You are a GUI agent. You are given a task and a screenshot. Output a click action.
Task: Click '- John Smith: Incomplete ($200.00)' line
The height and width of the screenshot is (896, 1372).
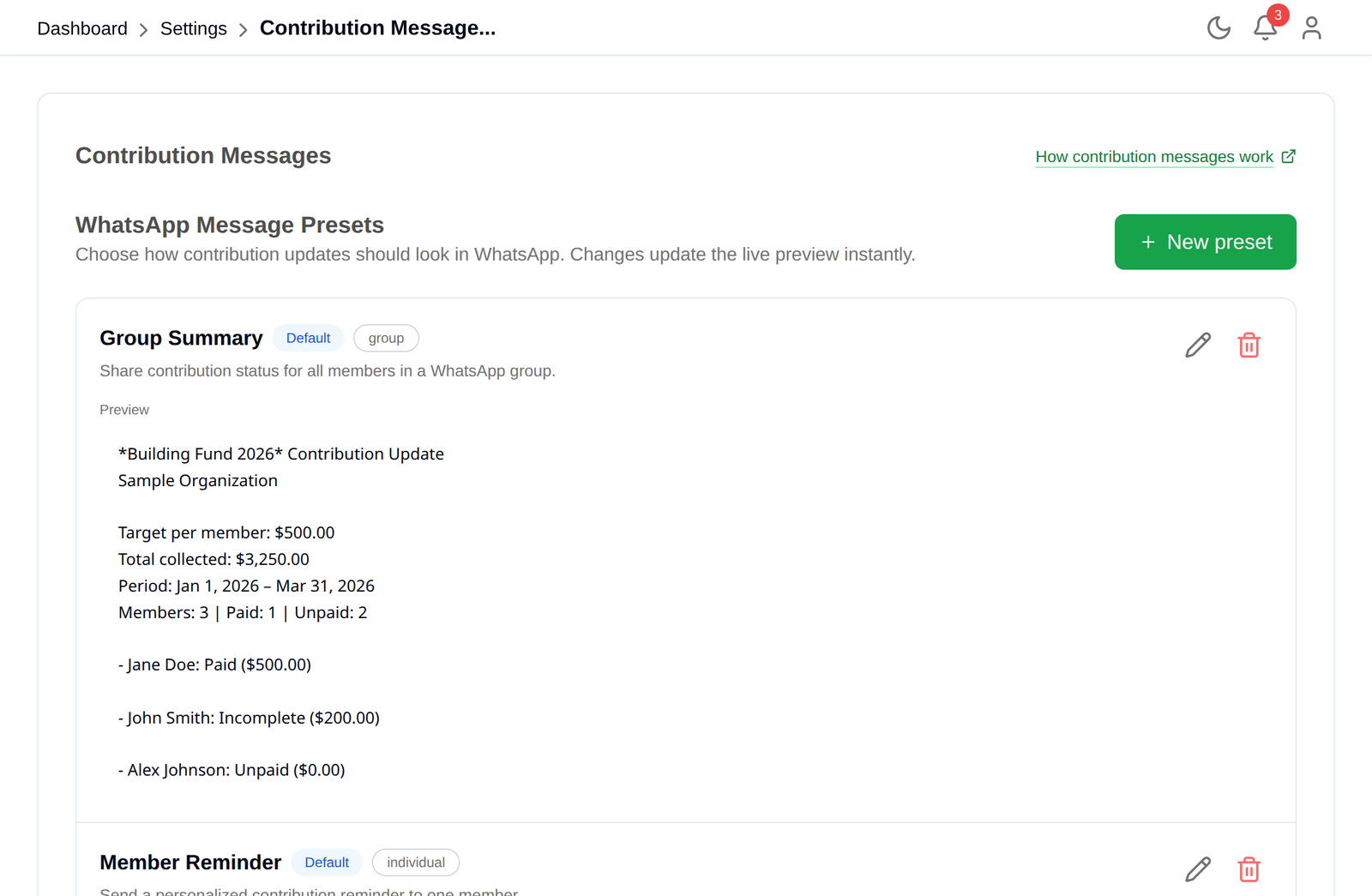tap(249, 718)
